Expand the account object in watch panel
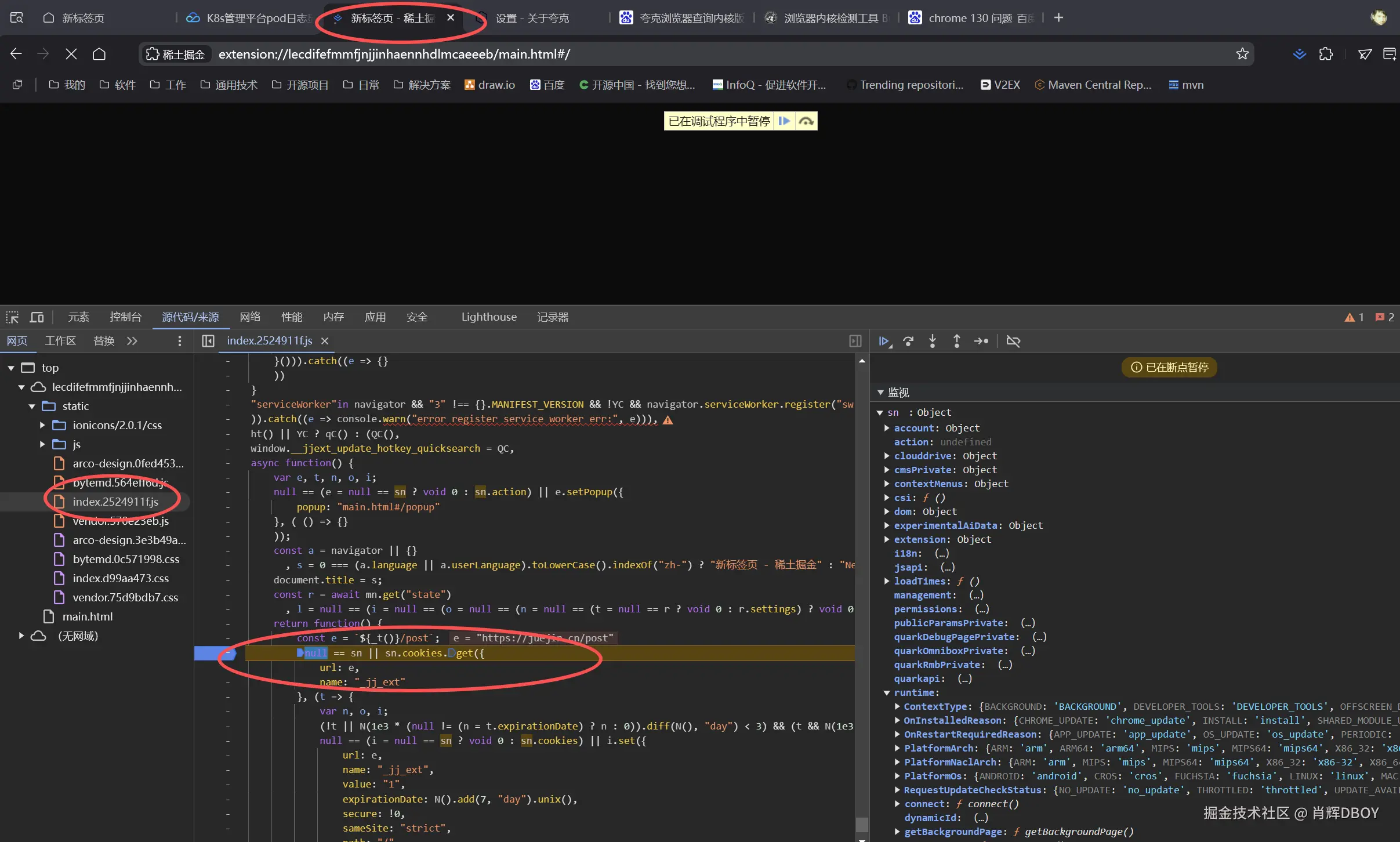 point(887,428)
